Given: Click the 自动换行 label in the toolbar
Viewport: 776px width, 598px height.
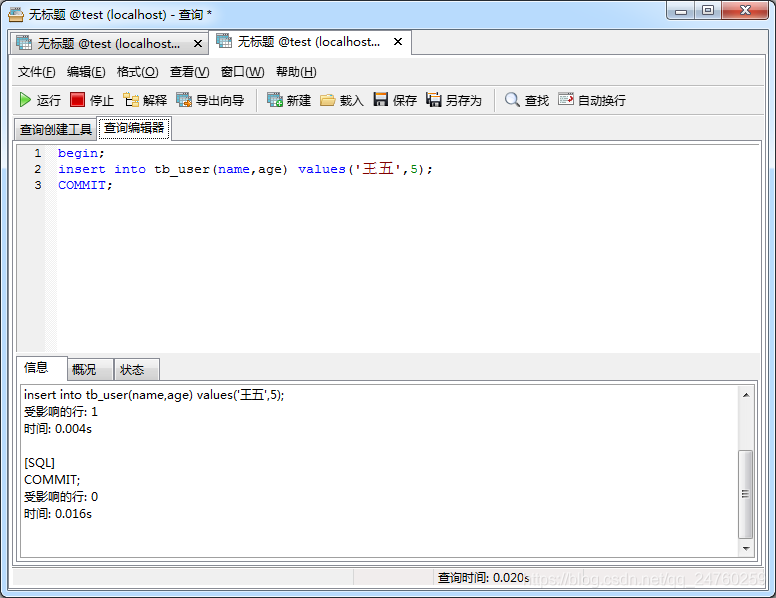Looking at the screenshot, I should [602, 100].
